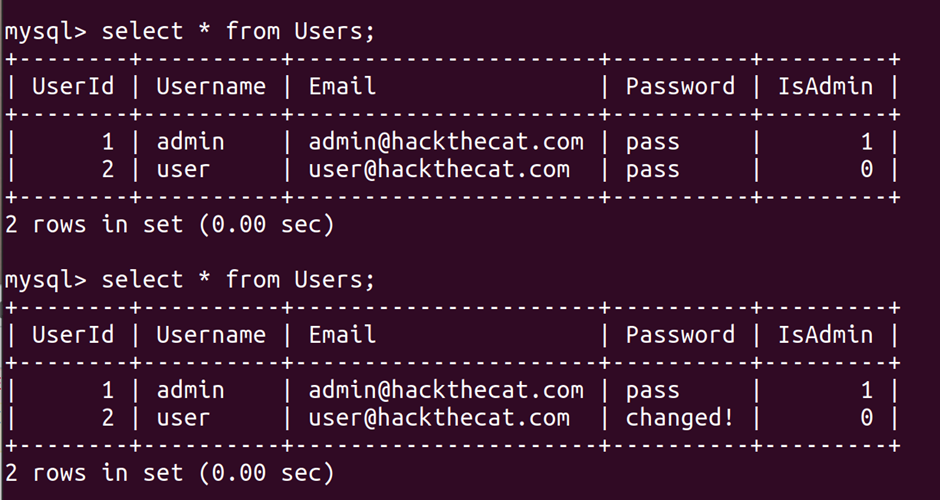The width and height of the screenshot is (940, 500).
Task: Click user's IsAdmin value 0 in second table
Action: point(866,418)
